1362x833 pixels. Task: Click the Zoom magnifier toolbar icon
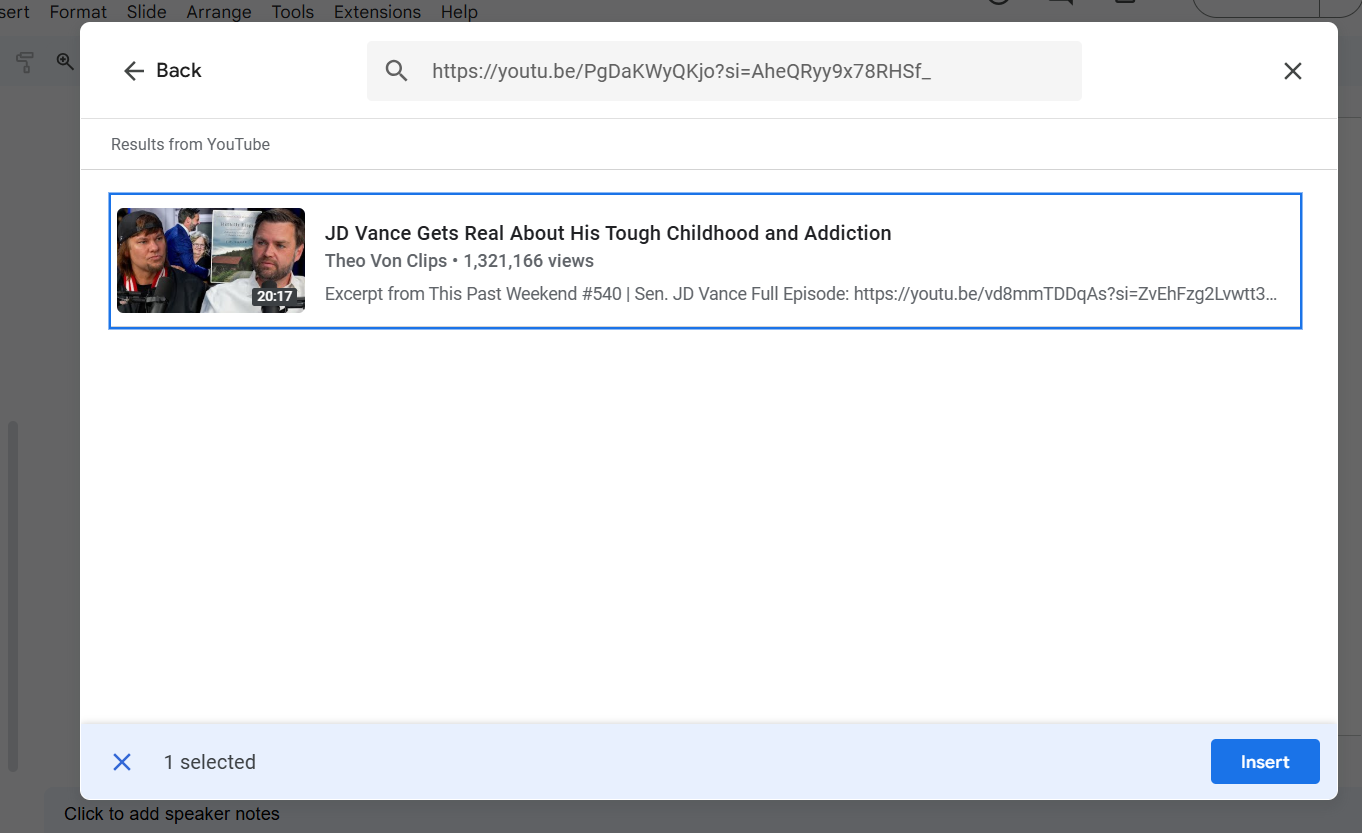pyautogui.click(x=65, y=62)
